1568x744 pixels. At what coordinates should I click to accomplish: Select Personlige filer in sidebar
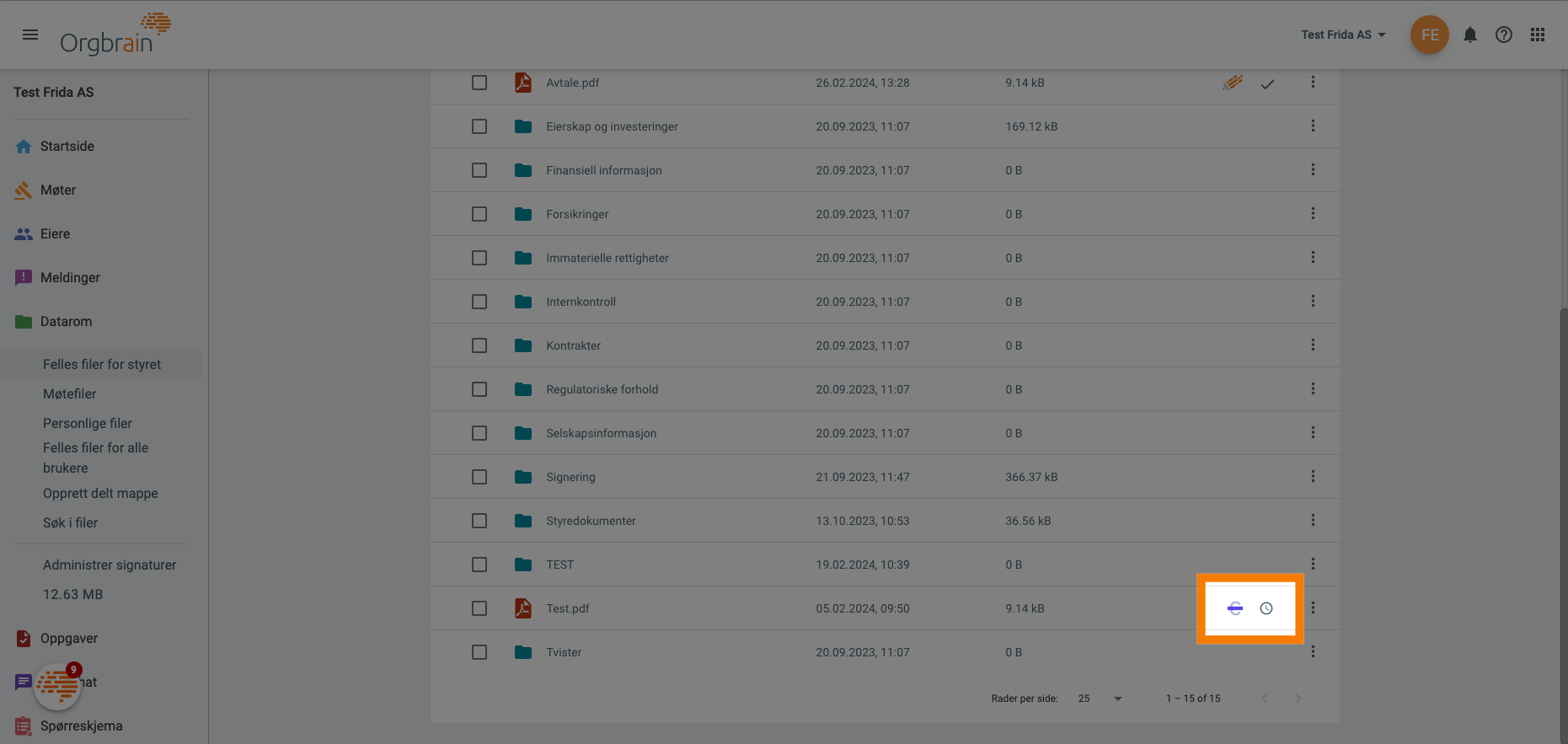[x=88, y=423]
